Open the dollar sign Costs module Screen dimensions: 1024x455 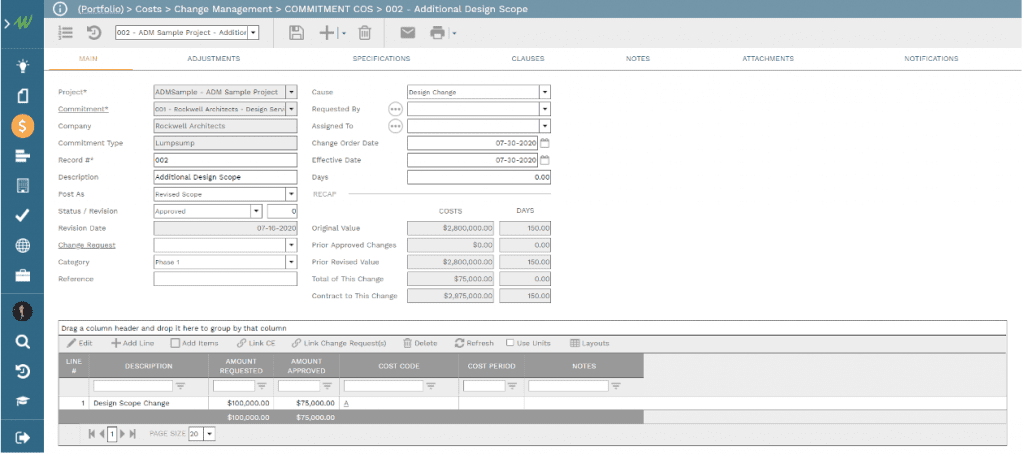(22, 126)
